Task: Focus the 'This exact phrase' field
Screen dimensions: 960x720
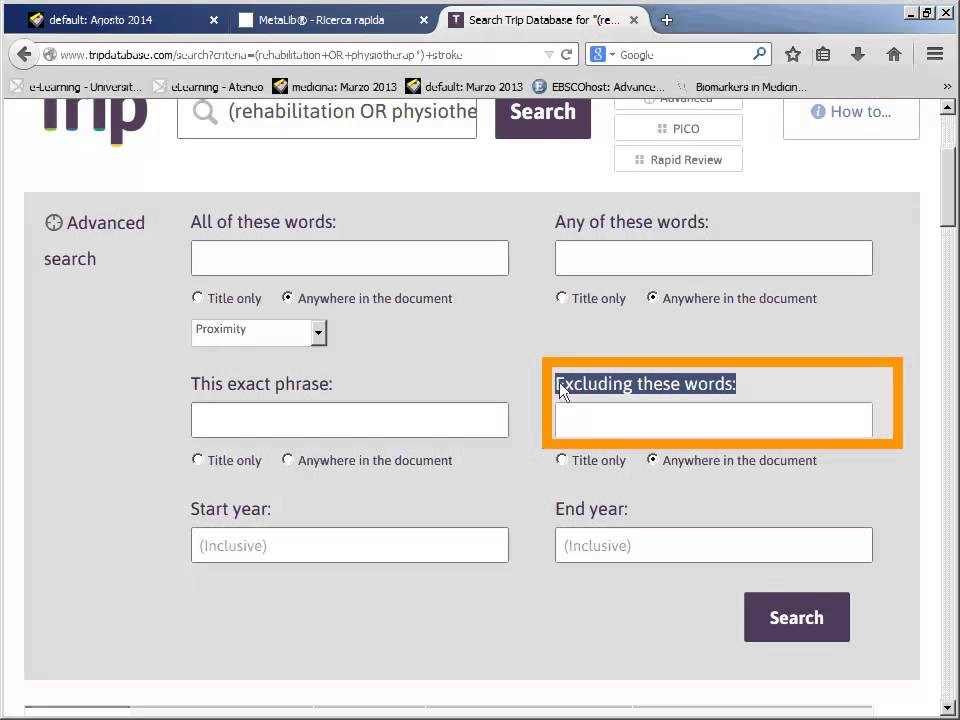Action: [350, 420]
